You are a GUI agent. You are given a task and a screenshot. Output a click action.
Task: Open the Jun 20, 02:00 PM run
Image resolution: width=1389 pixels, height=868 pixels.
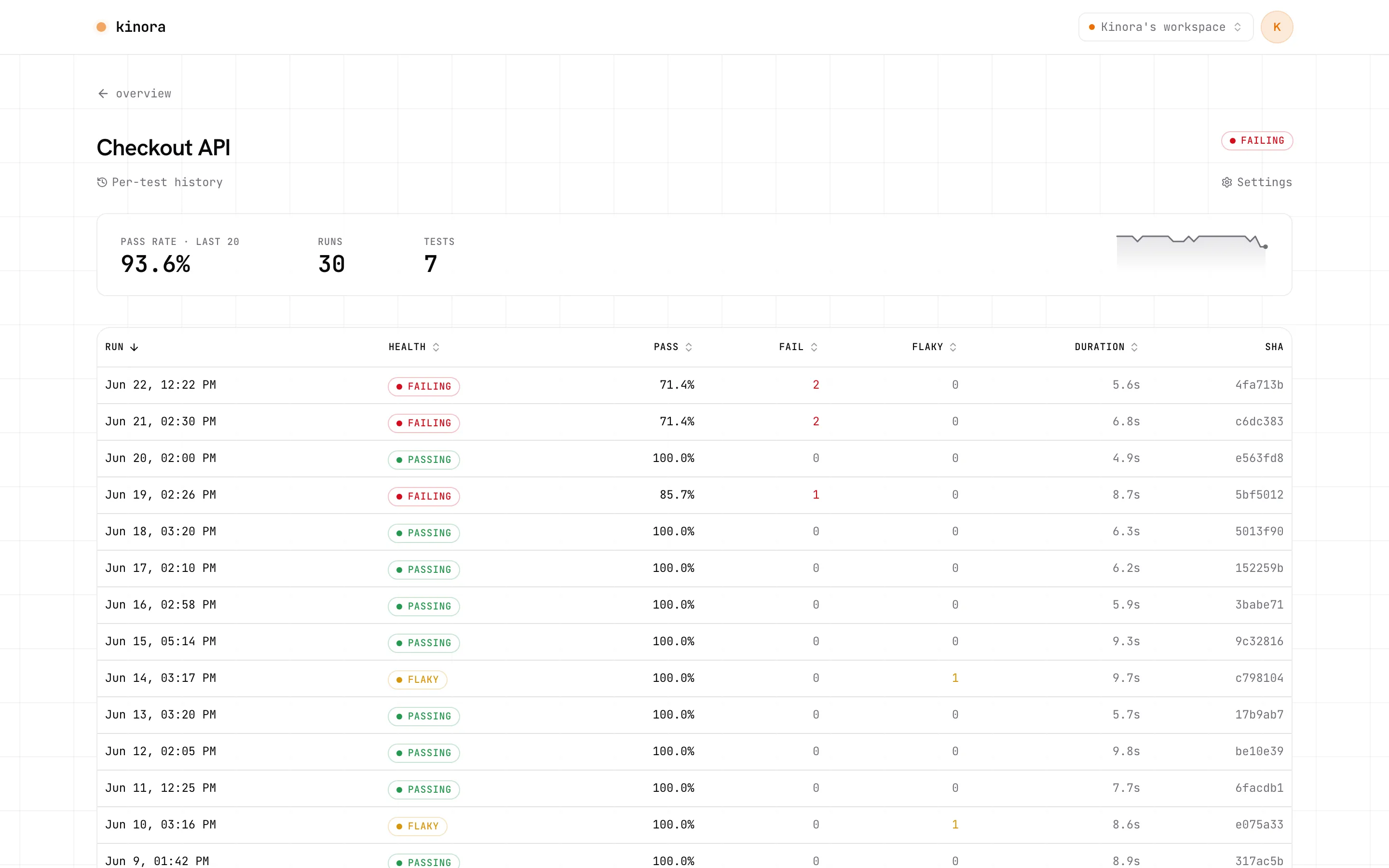pos(694,459)
